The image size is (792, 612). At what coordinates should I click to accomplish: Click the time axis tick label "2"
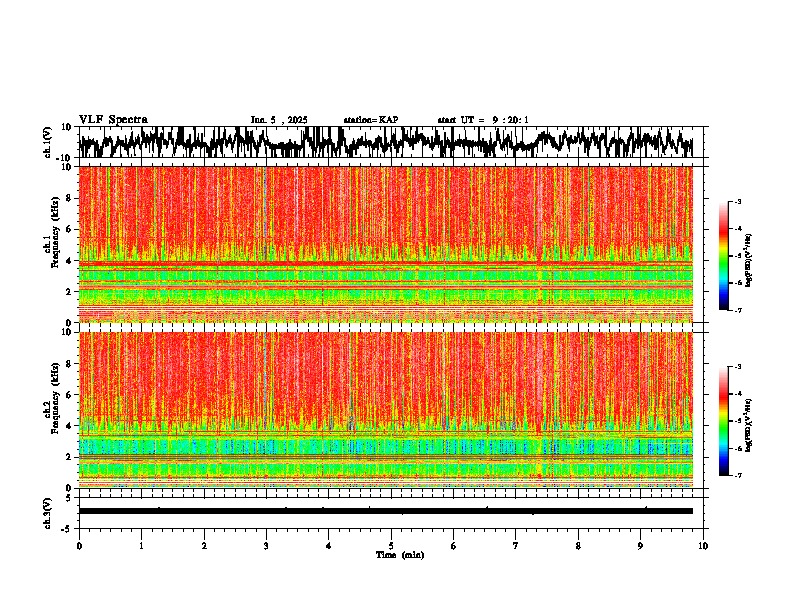(204, 546)
